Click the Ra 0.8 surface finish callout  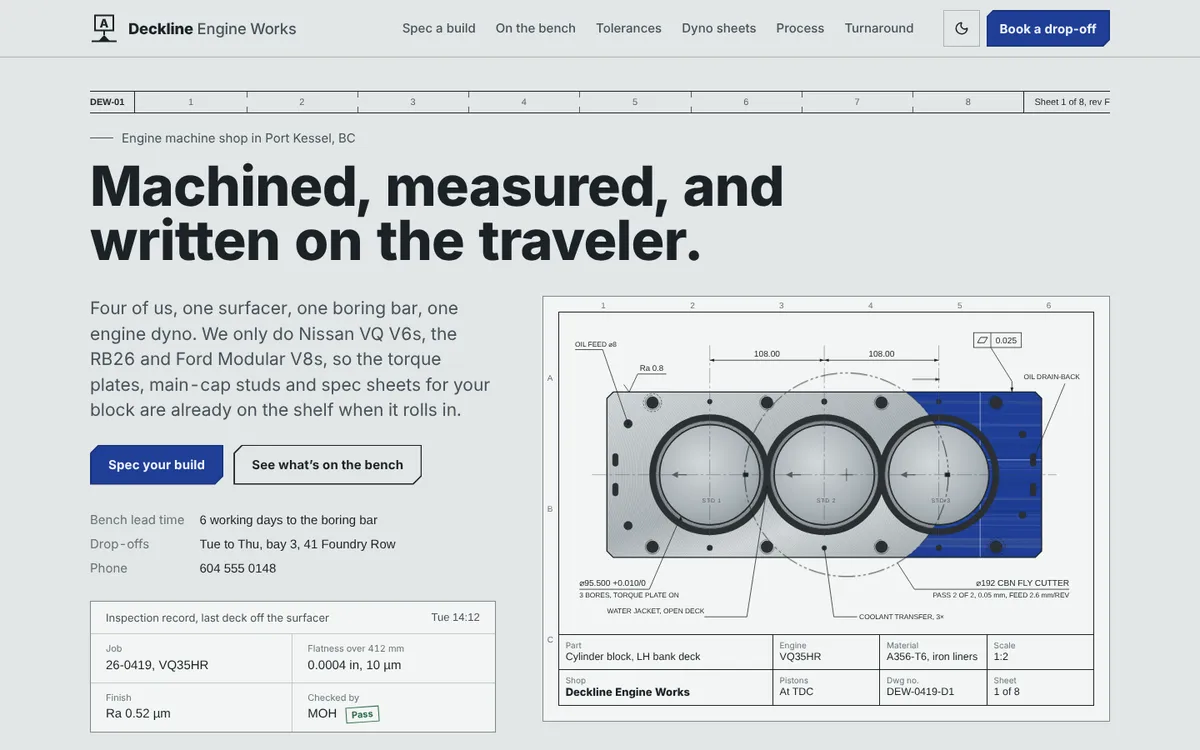(x=651, y=368)
